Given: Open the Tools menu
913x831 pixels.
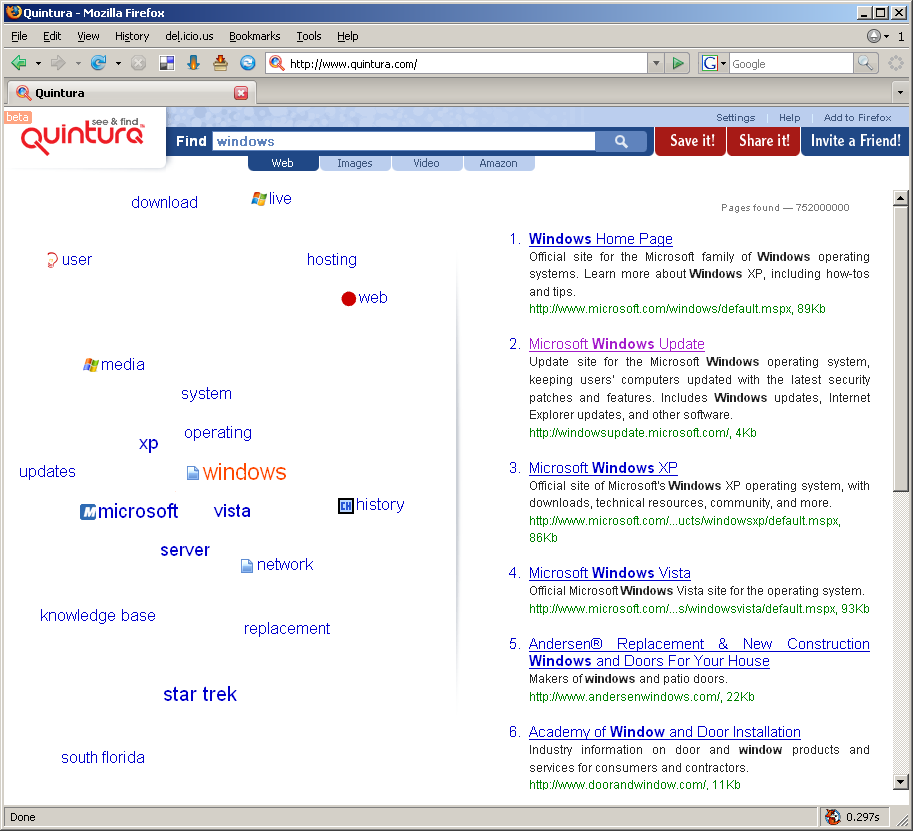Looking at the screenshot, I should pyautogui.click(x=309, y=36).
